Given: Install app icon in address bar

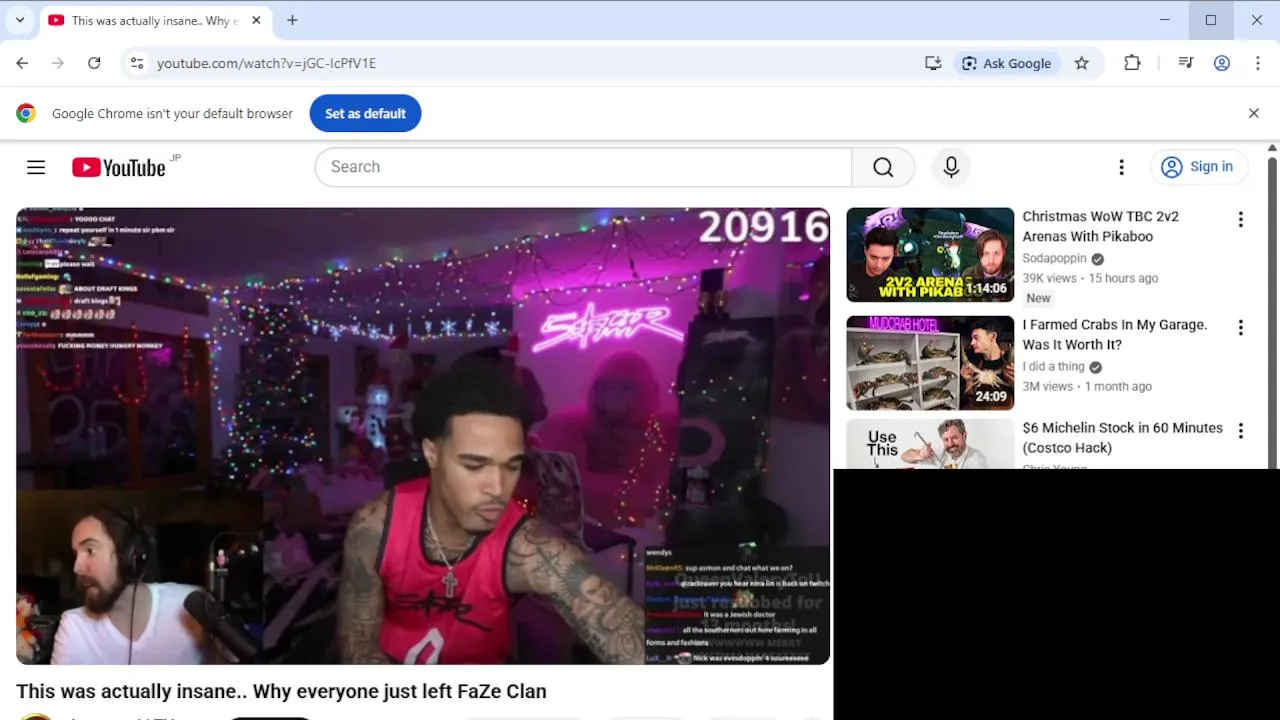Looking at the screenshot, I should [933, 63].
